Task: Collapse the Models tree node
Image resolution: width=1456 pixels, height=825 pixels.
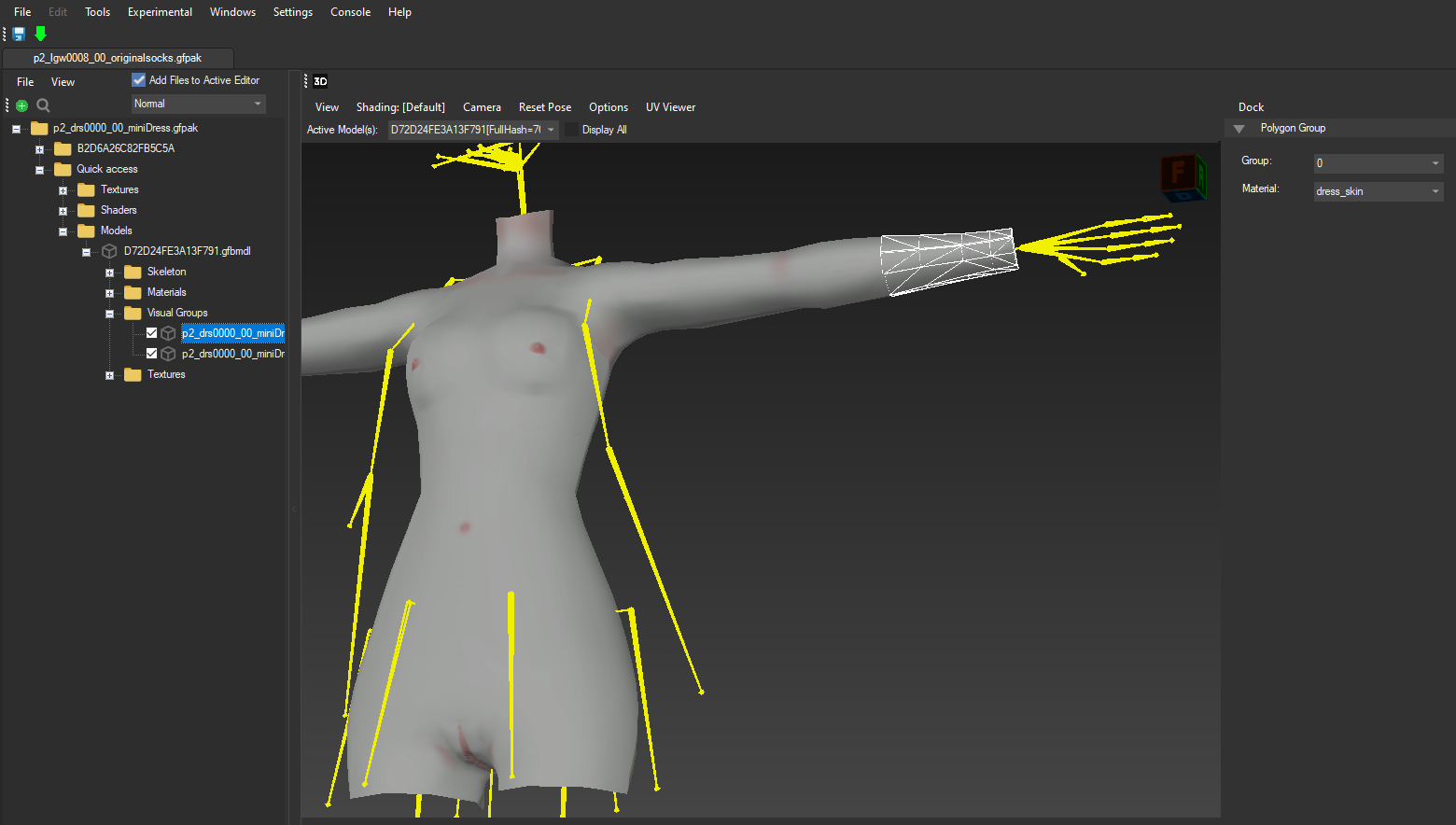Action: pos(63,231)
